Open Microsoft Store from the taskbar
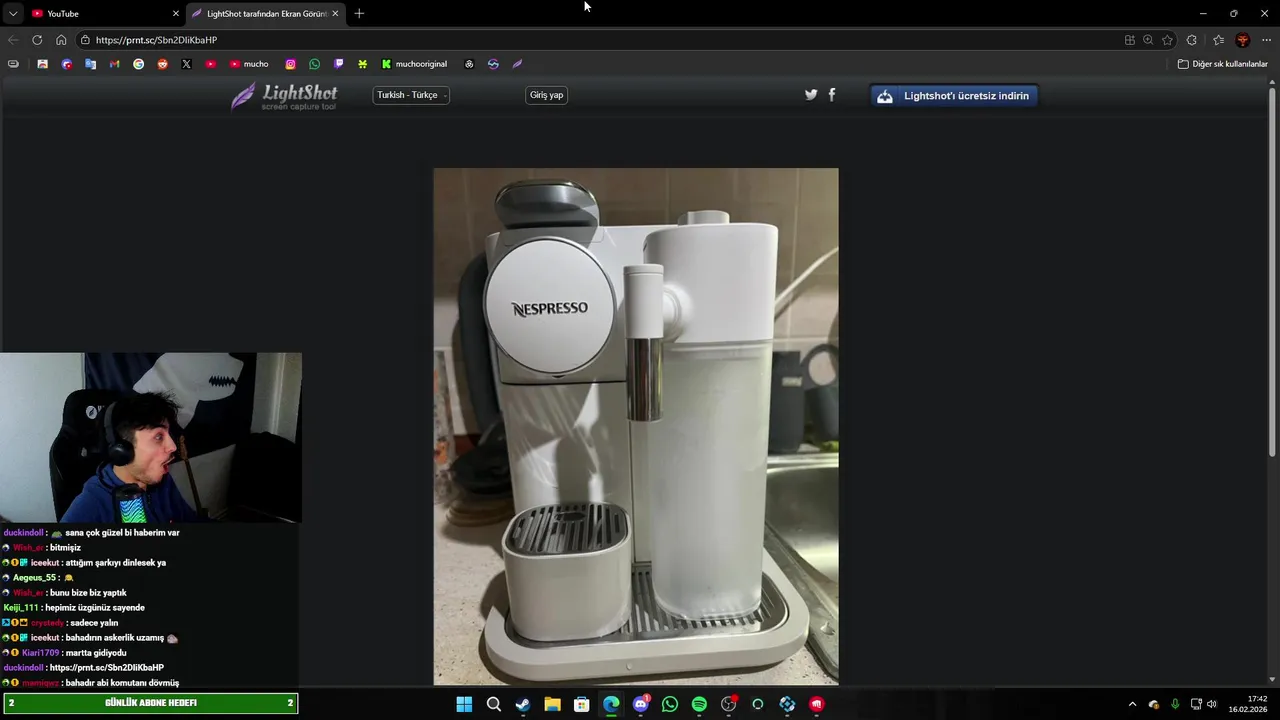 click(582, 704)
